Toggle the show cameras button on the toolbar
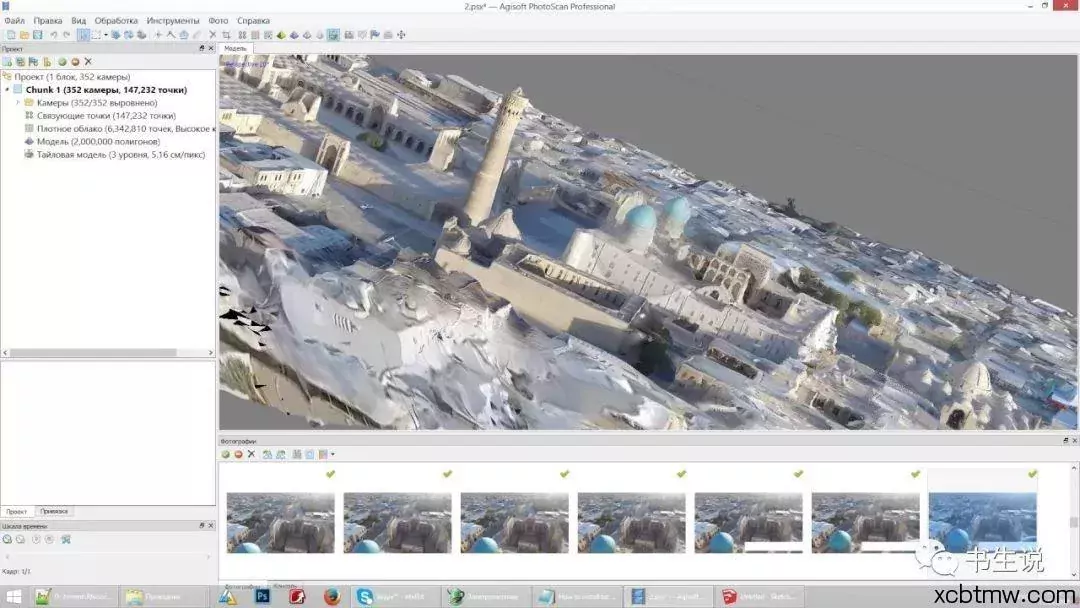The width and height of the screenshot is (1080, 608). (x=349, y=35)
